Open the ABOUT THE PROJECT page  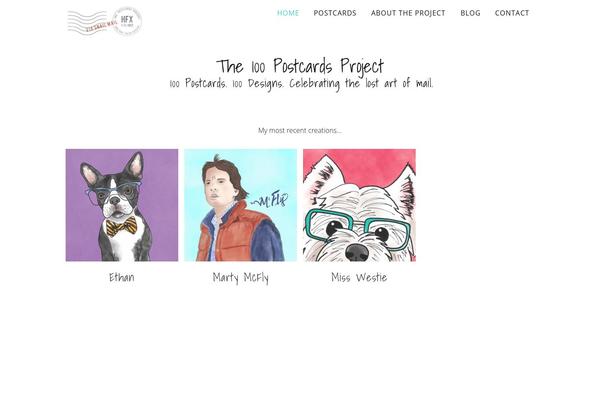pyautogui.click(x=408, y=13)
